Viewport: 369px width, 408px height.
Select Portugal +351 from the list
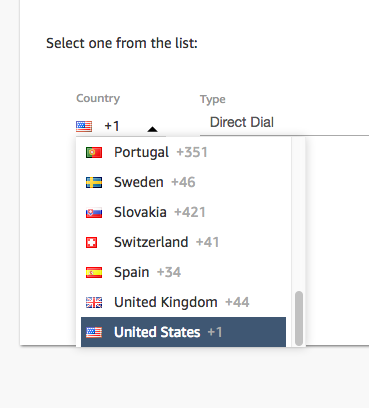click(x=183, y=153)
